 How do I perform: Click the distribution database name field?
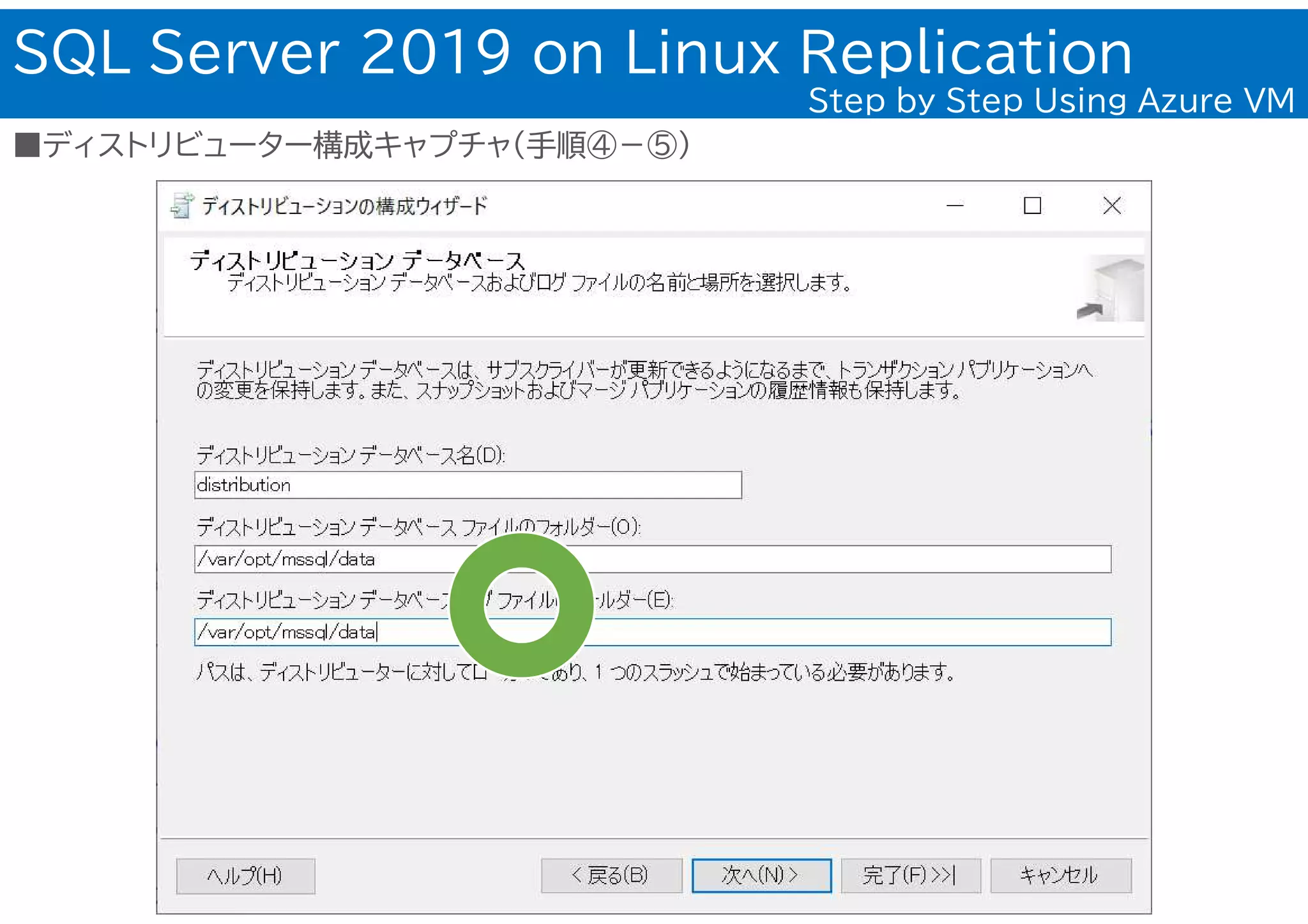pos(468,485)
